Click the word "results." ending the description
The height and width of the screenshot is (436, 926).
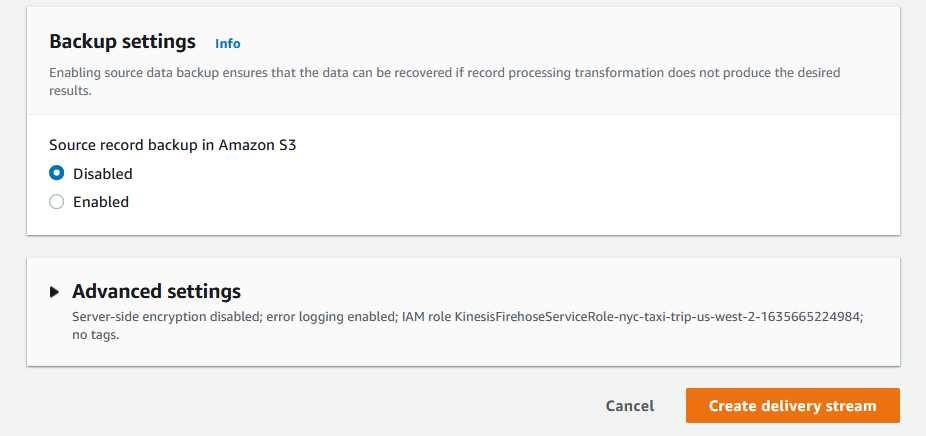pos(70,90)
